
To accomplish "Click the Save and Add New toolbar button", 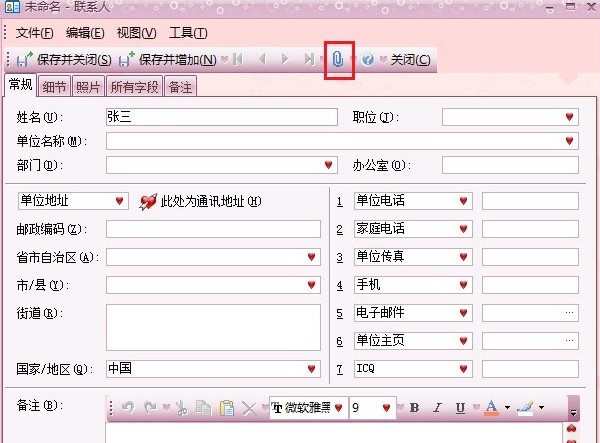I will pos(167,60).
